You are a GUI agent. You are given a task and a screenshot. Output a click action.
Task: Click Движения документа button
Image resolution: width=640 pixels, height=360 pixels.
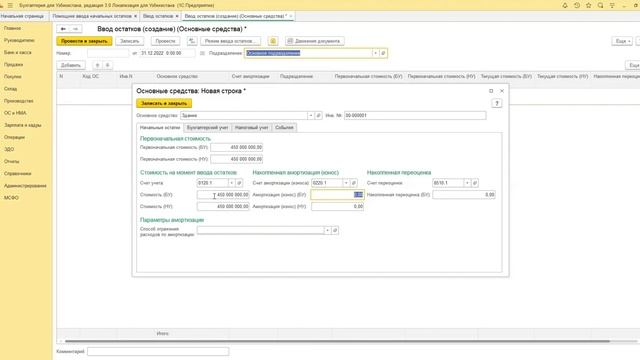[x=314, y=41]
